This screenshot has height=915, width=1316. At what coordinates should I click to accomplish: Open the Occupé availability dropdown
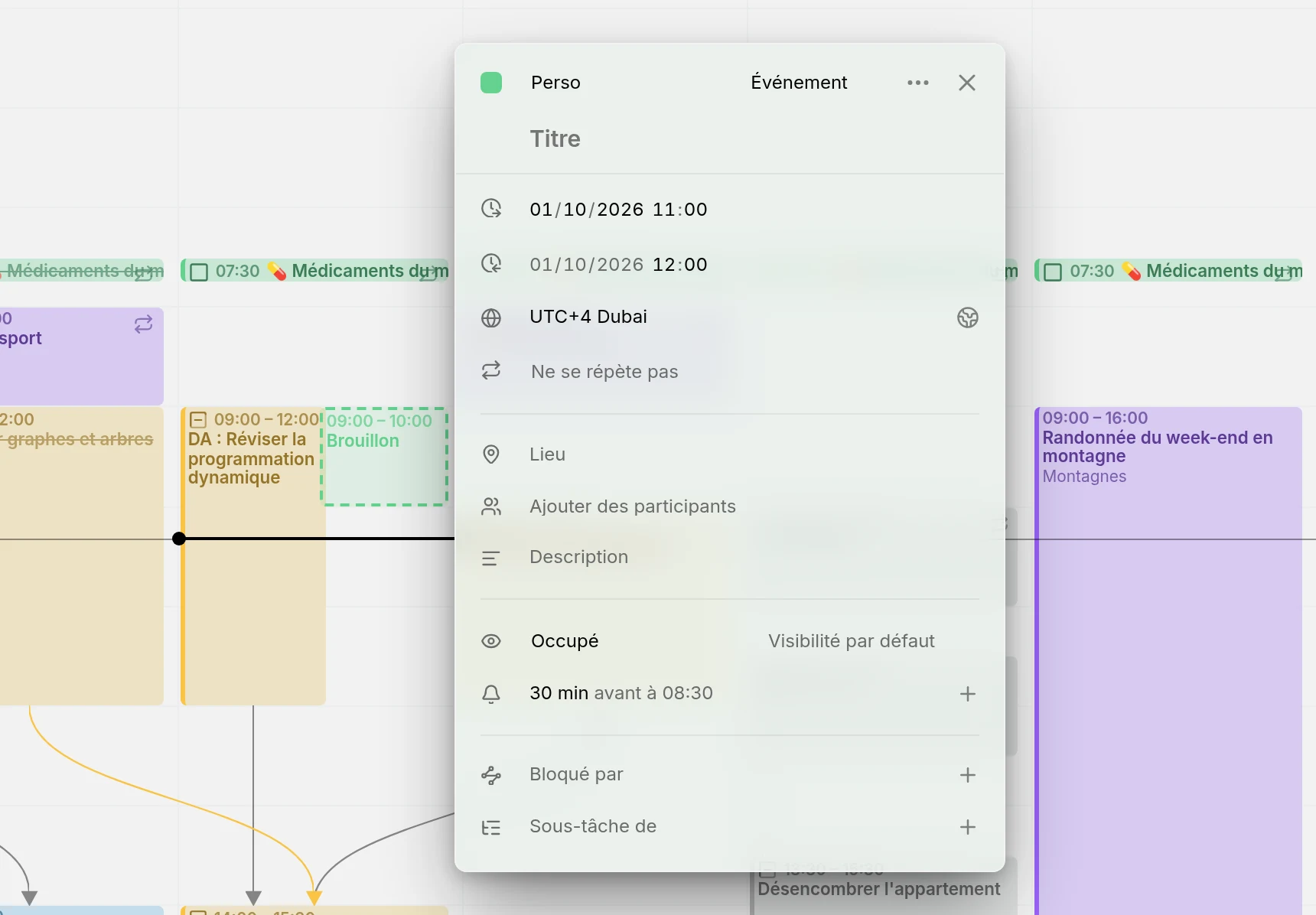[x=565, y=641]
